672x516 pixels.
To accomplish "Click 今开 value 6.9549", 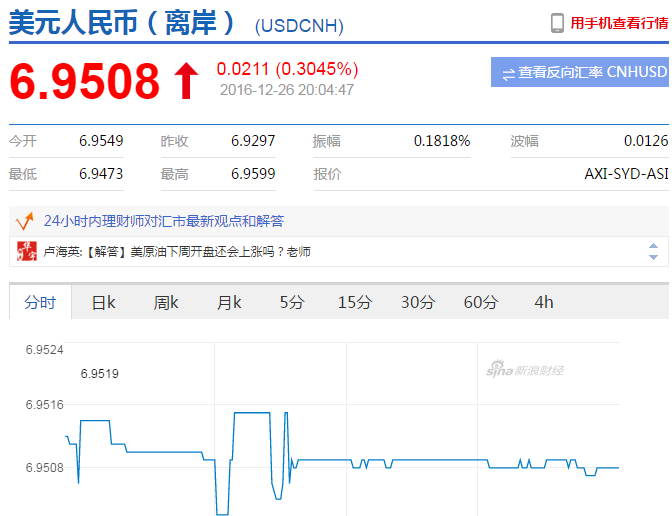I will [x=101, y=141].
